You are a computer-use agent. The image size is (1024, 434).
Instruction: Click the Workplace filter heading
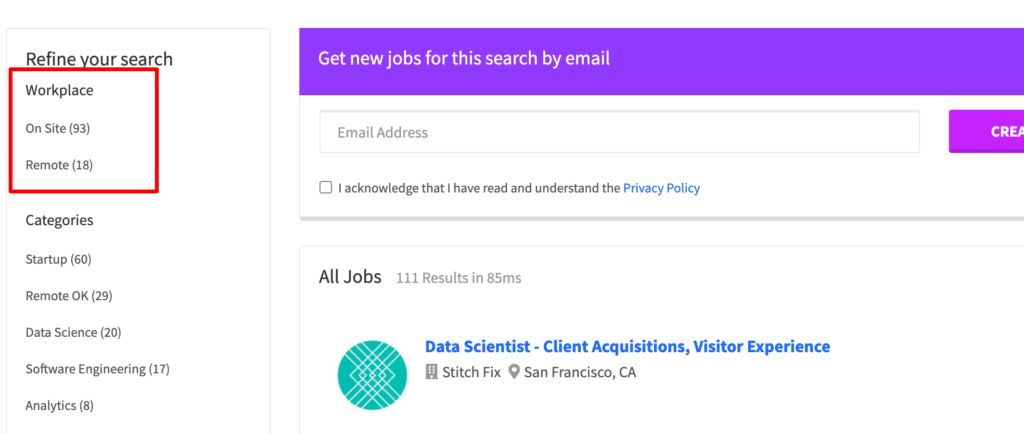(59, 91)
